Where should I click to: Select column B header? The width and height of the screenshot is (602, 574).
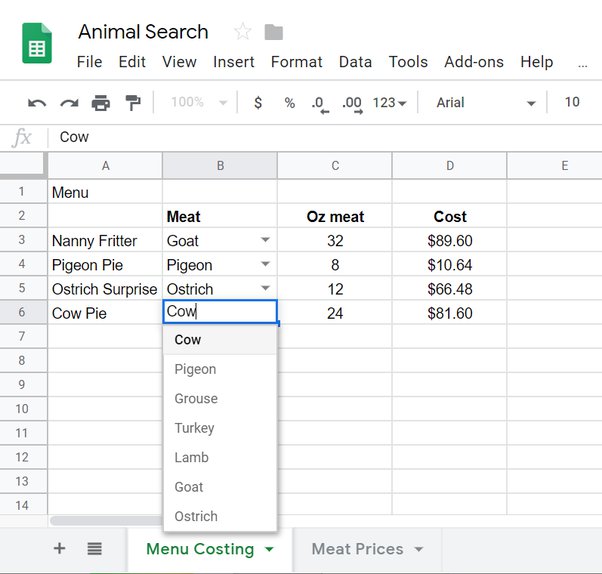pyautogui.click(x=220, y=166)
